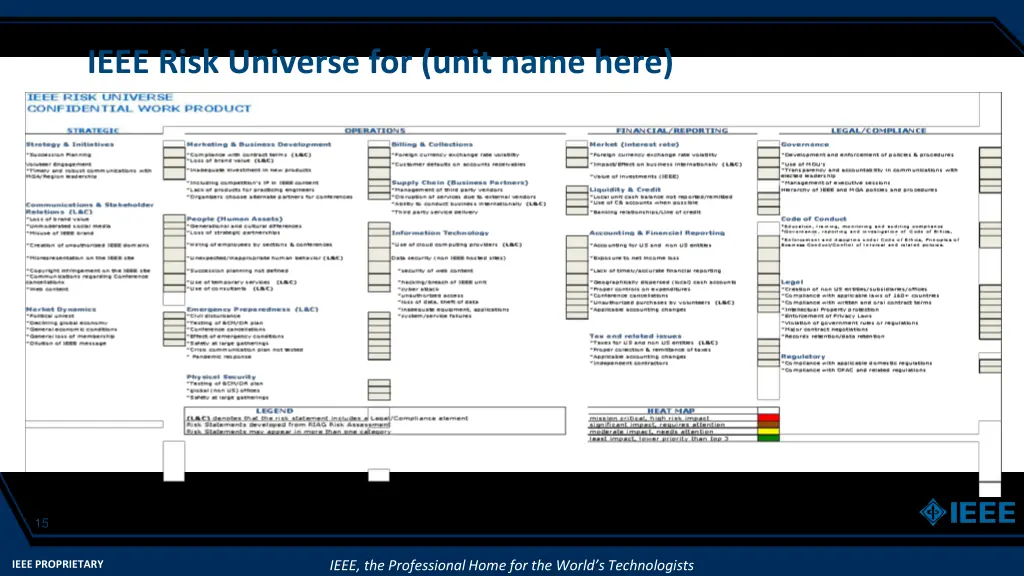Viewport: 1024px width, 576px height.
Task: Click the 'CONFIDENTIAL WORK PRODUCT' heading
Action: point(139,108)
